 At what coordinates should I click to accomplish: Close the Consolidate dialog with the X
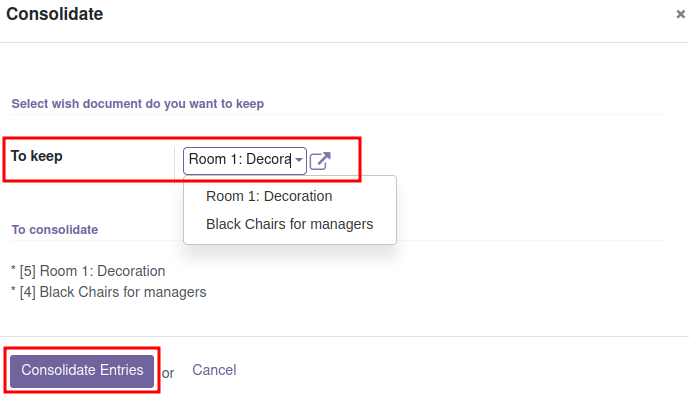click(680, 14)
